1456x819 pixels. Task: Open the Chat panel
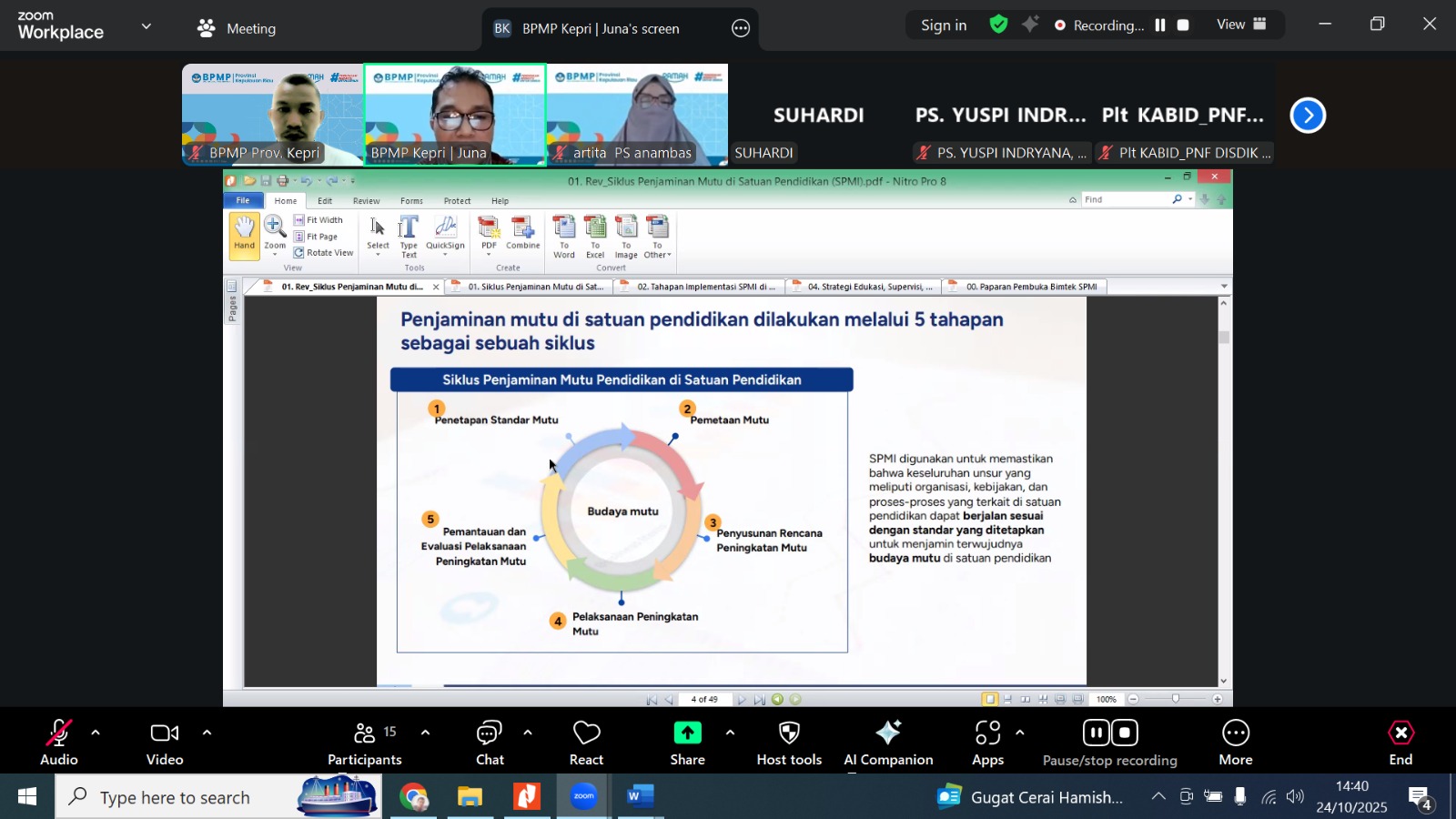tap(490, 743)
